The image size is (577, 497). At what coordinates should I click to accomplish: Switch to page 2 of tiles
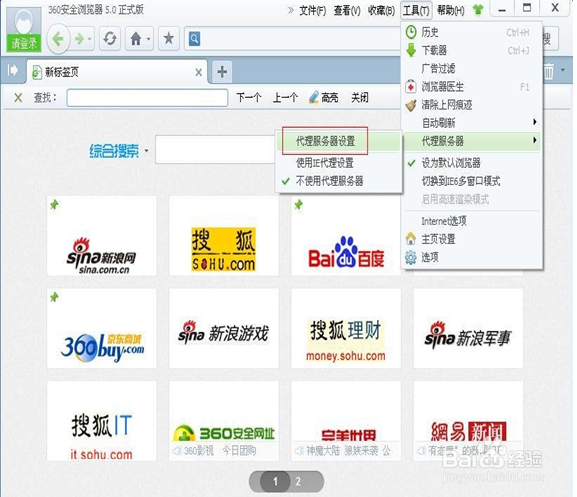[298, 481]
